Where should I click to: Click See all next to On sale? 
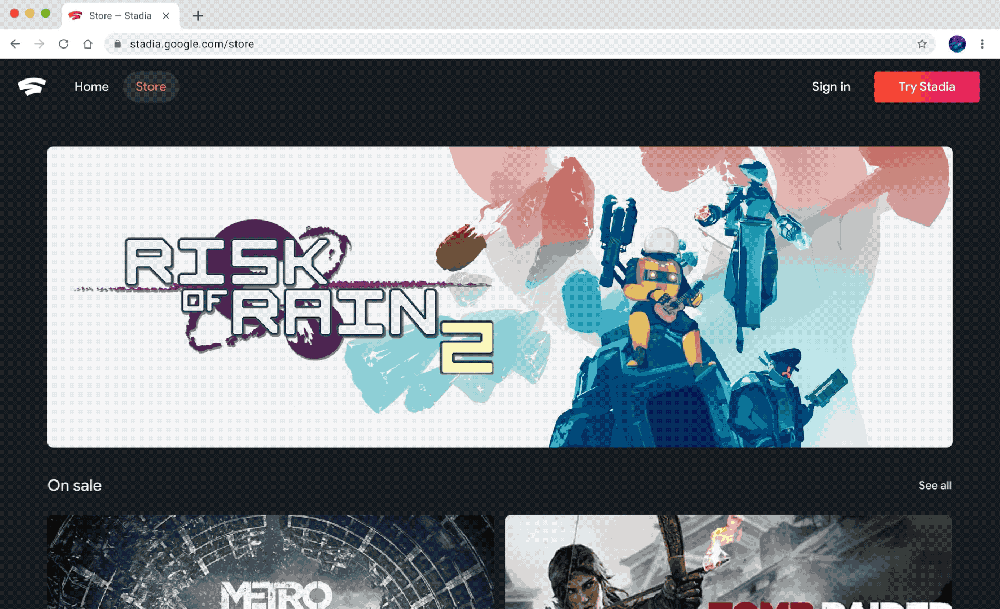pos(935,486)
